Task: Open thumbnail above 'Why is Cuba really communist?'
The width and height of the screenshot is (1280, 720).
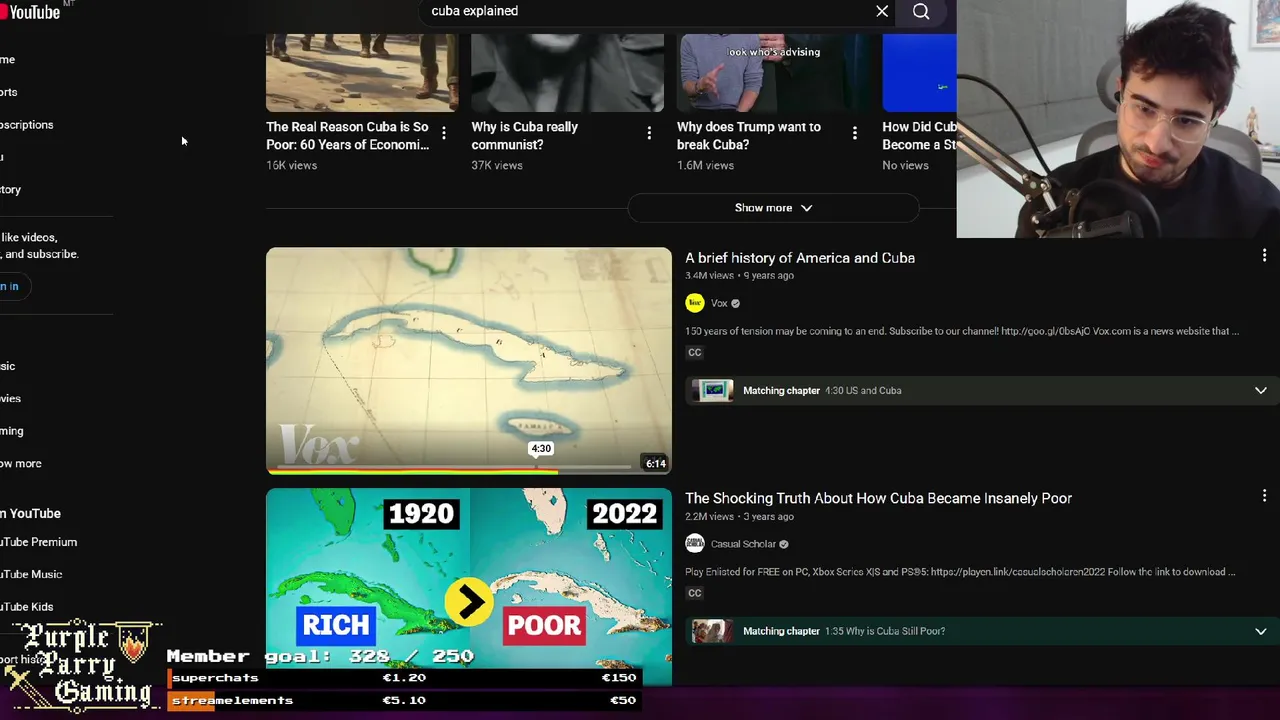Action: [x=567, y=72]
